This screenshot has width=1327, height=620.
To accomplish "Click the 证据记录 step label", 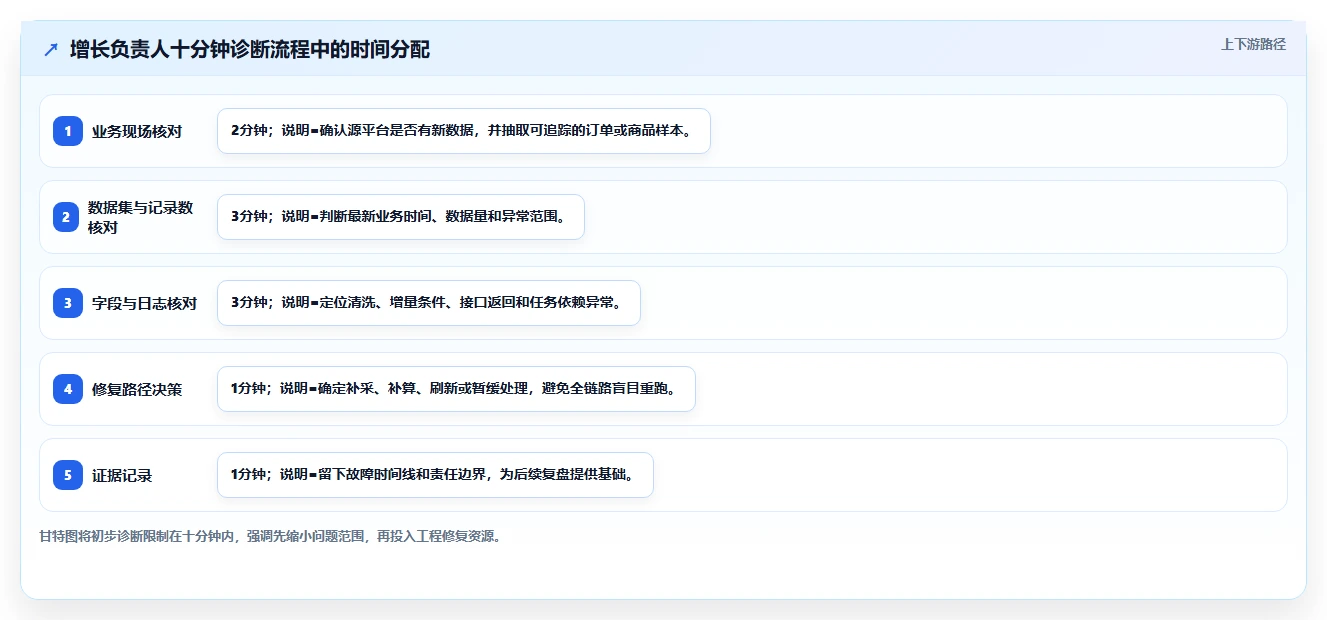I will coord(122,475).
